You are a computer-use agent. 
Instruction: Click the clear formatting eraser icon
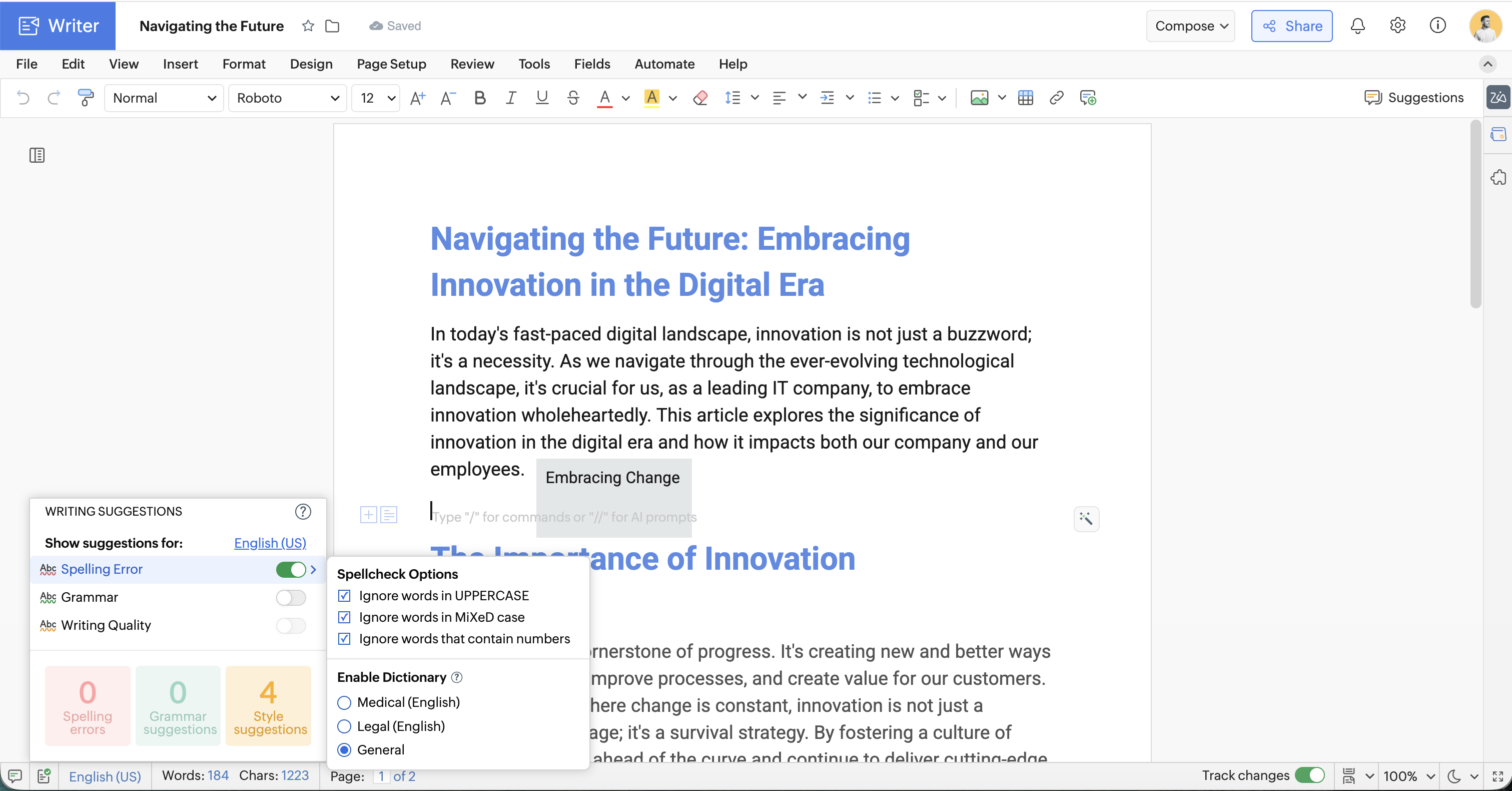700,98
